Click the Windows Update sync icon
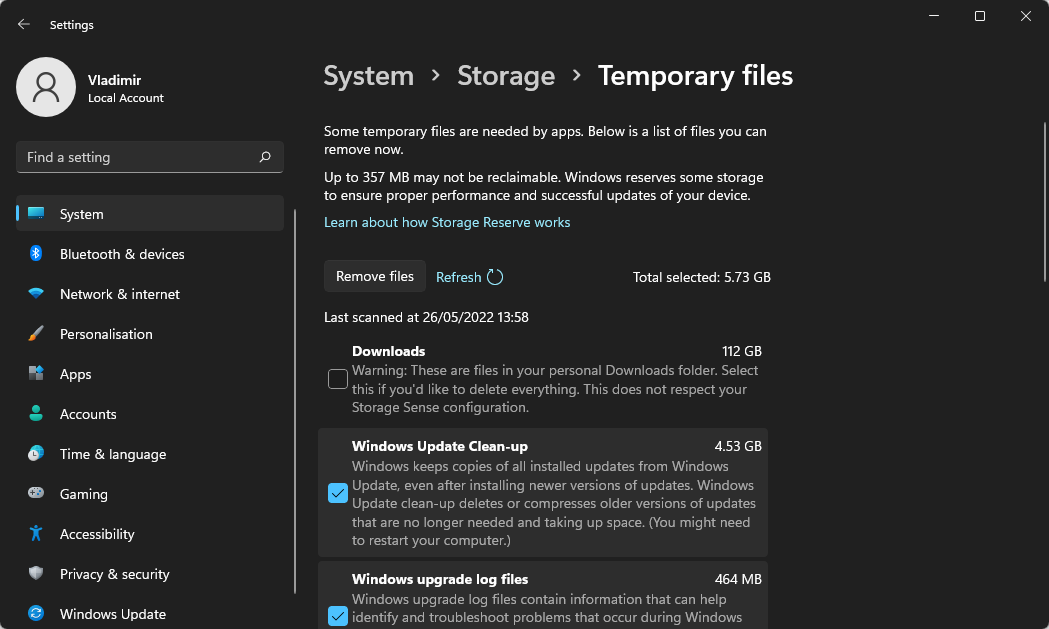The height and width of the screenshot is (629, 1049). pos(36,613)
